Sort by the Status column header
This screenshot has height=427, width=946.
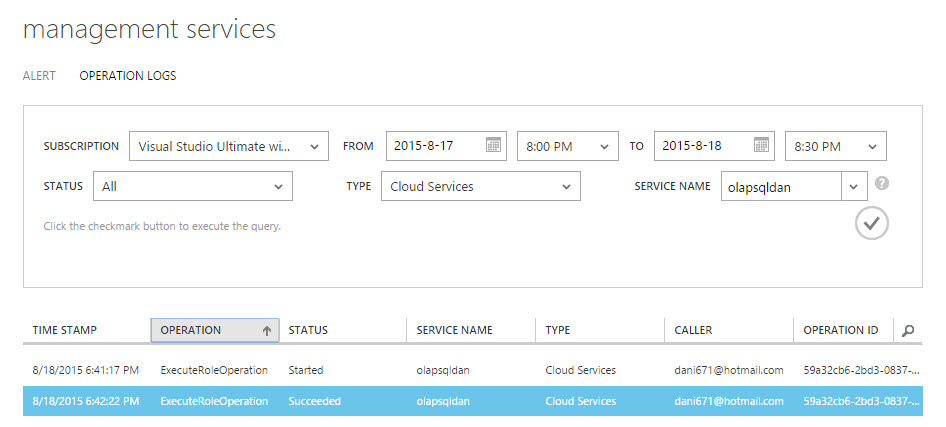tap(308, 330)
